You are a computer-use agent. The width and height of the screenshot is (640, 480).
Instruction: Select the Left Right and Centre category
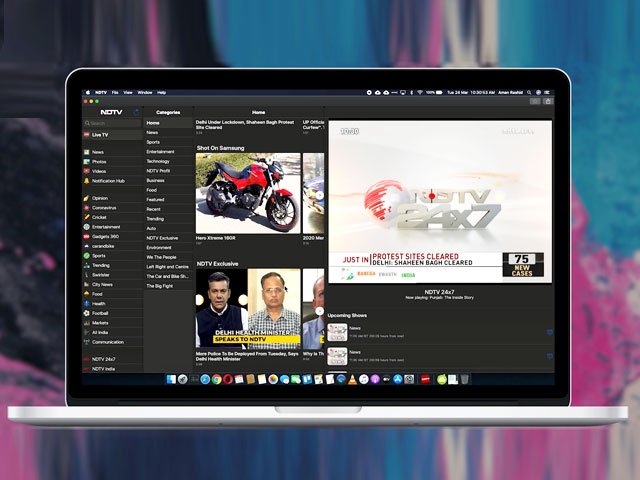click(168, 267)
